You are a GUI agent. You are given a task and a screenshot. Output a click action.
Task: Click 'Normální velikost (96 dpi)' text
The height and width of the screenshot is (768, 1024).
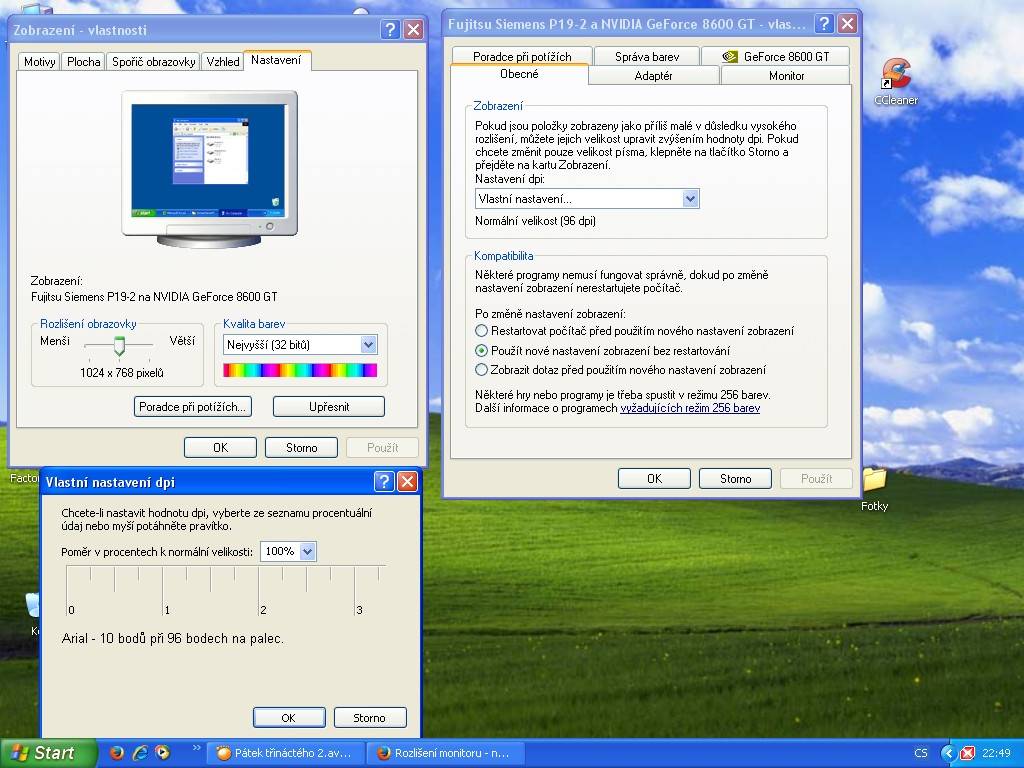coord(535,221)
